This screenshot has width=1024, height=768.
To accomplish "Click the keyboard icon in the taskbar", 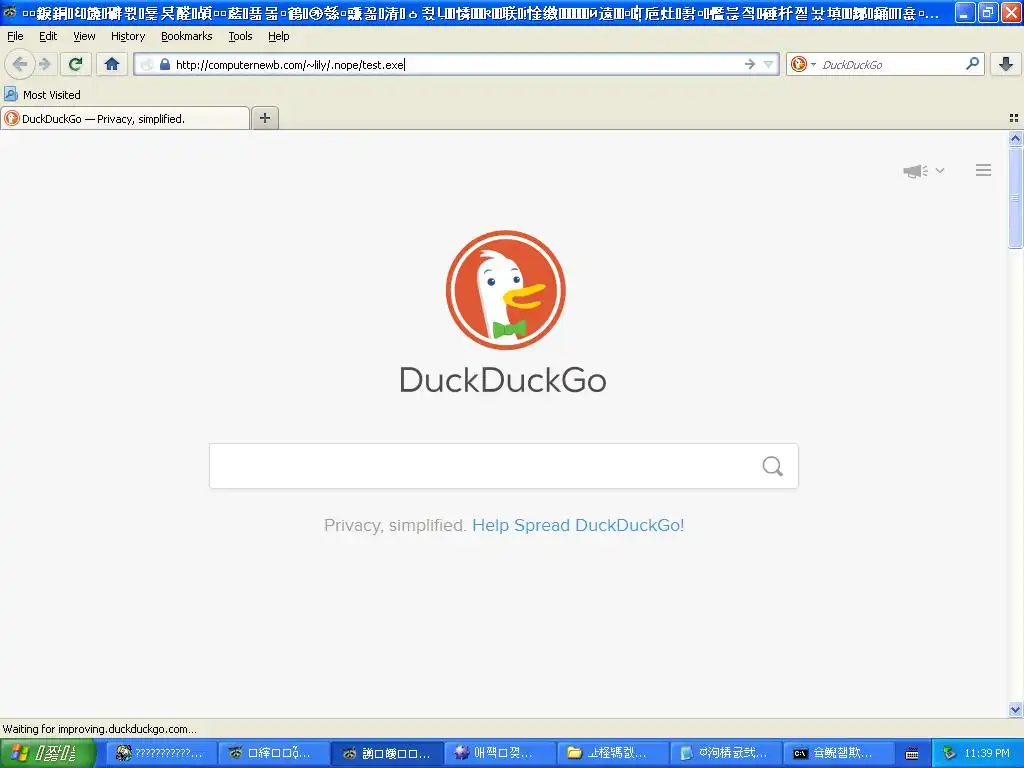I will point(912,754).
